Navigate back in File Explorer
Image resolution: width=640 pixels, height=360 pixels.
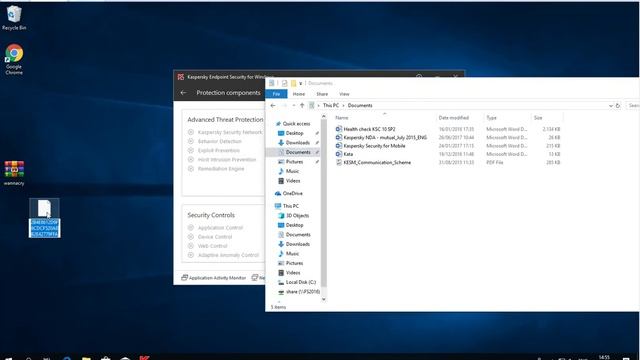(x=273, y=106)
